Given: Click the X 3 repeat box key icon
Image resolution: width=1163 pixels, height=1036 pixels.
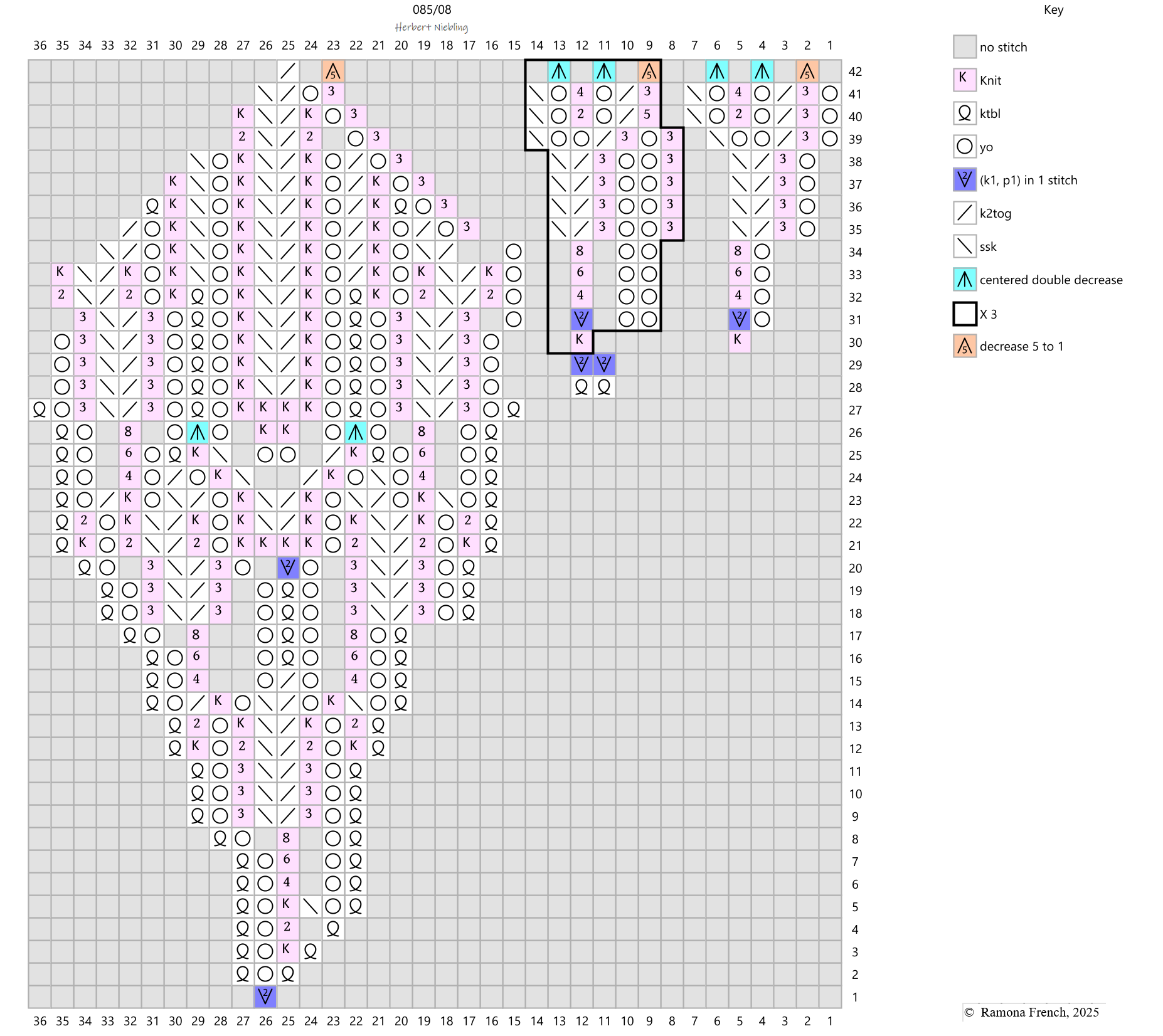Looking at the screenshot, I should (964, 314).
